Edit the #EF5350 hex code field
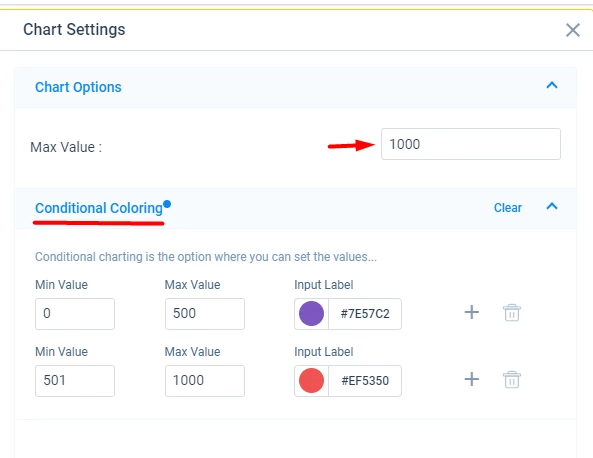 coord(365,380)
